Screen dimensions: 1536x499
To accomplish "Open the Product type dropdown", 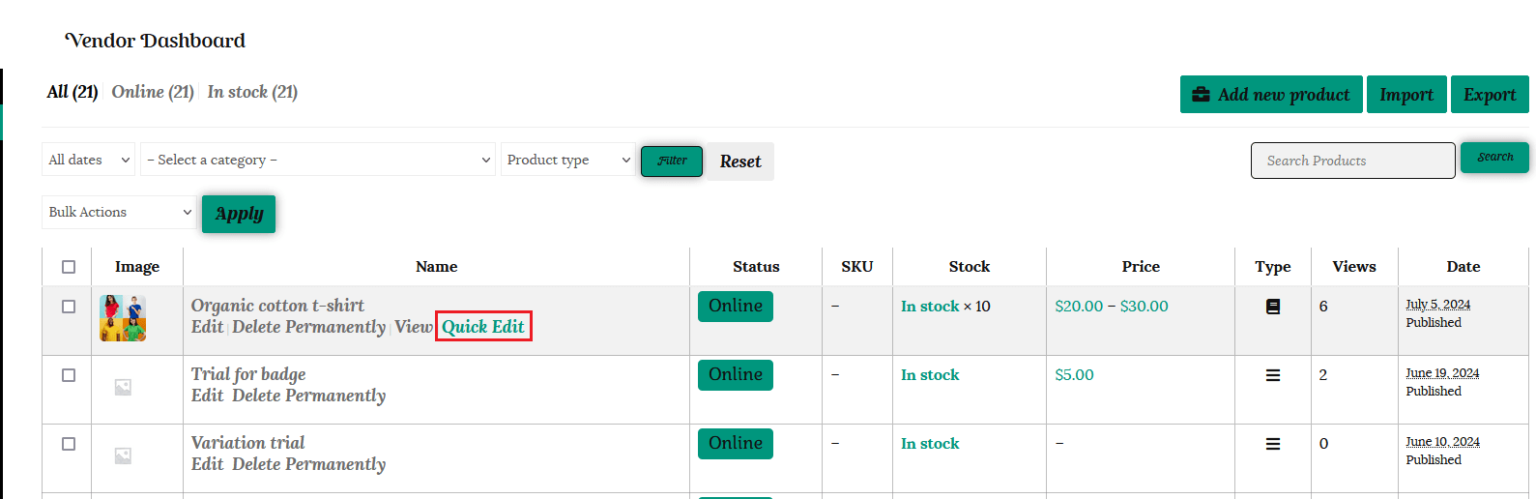I will pyautogui.click(x=568, y=160).
